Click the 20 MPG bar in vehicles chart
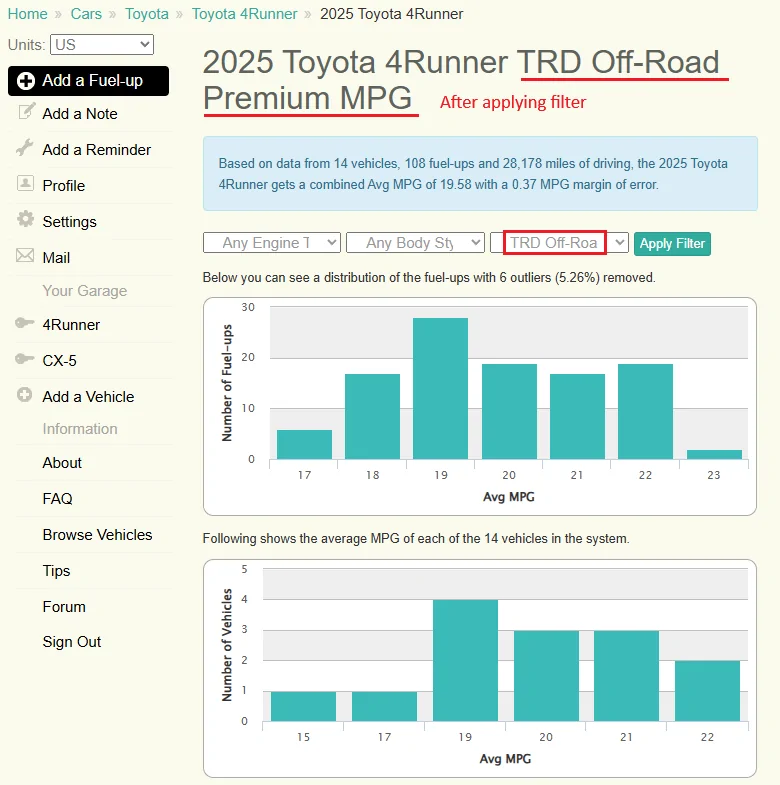Screen dimensions: 780x785 [x=546, y=676]
